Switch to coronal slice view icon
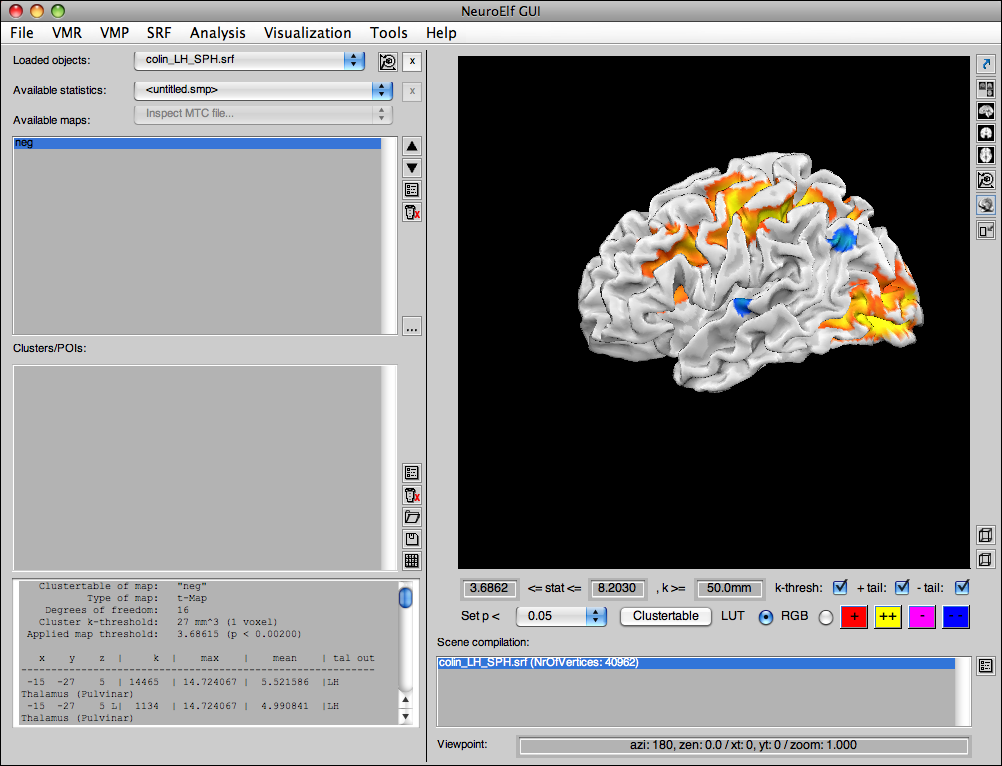Viewport: 1002px width, 766px height. pyautogui.click(x=986, y=133)
